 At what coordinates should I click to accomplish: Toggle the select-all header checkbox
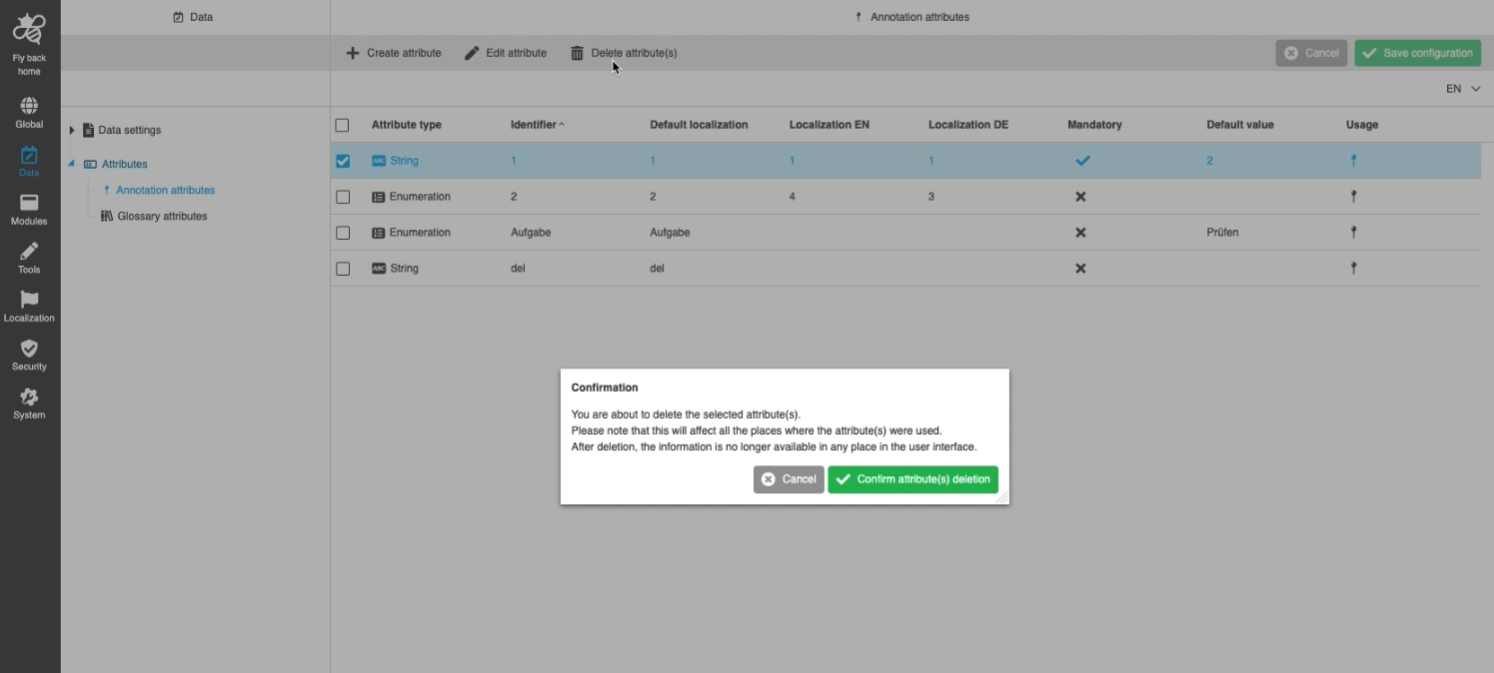coord(342,125)
